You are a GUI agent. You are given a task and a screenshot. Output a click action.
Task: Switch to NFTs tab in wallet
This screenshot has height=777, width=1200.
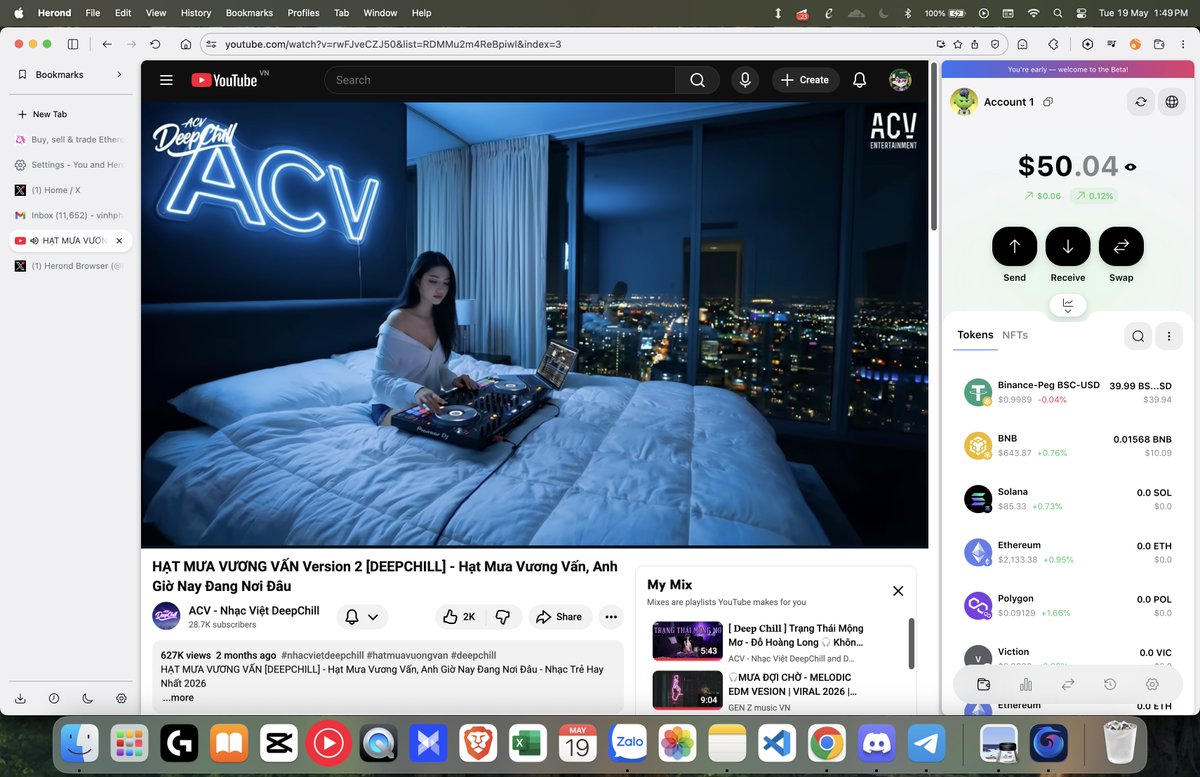[1015, 335]
